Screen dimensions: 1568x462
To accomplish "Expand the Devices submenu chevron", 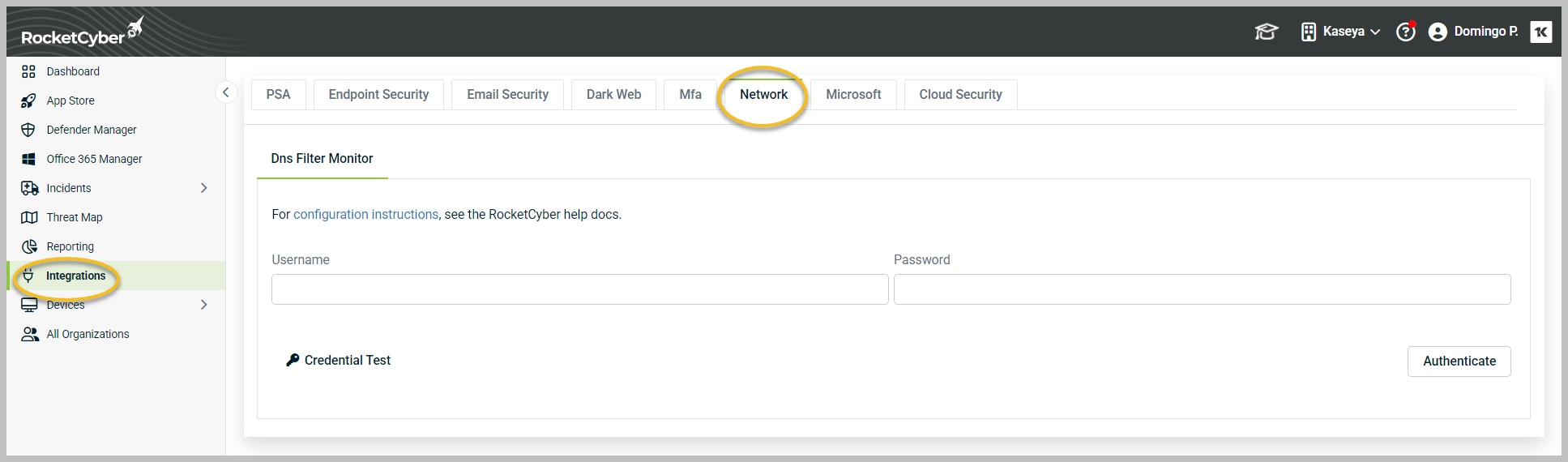I will 204,305.
